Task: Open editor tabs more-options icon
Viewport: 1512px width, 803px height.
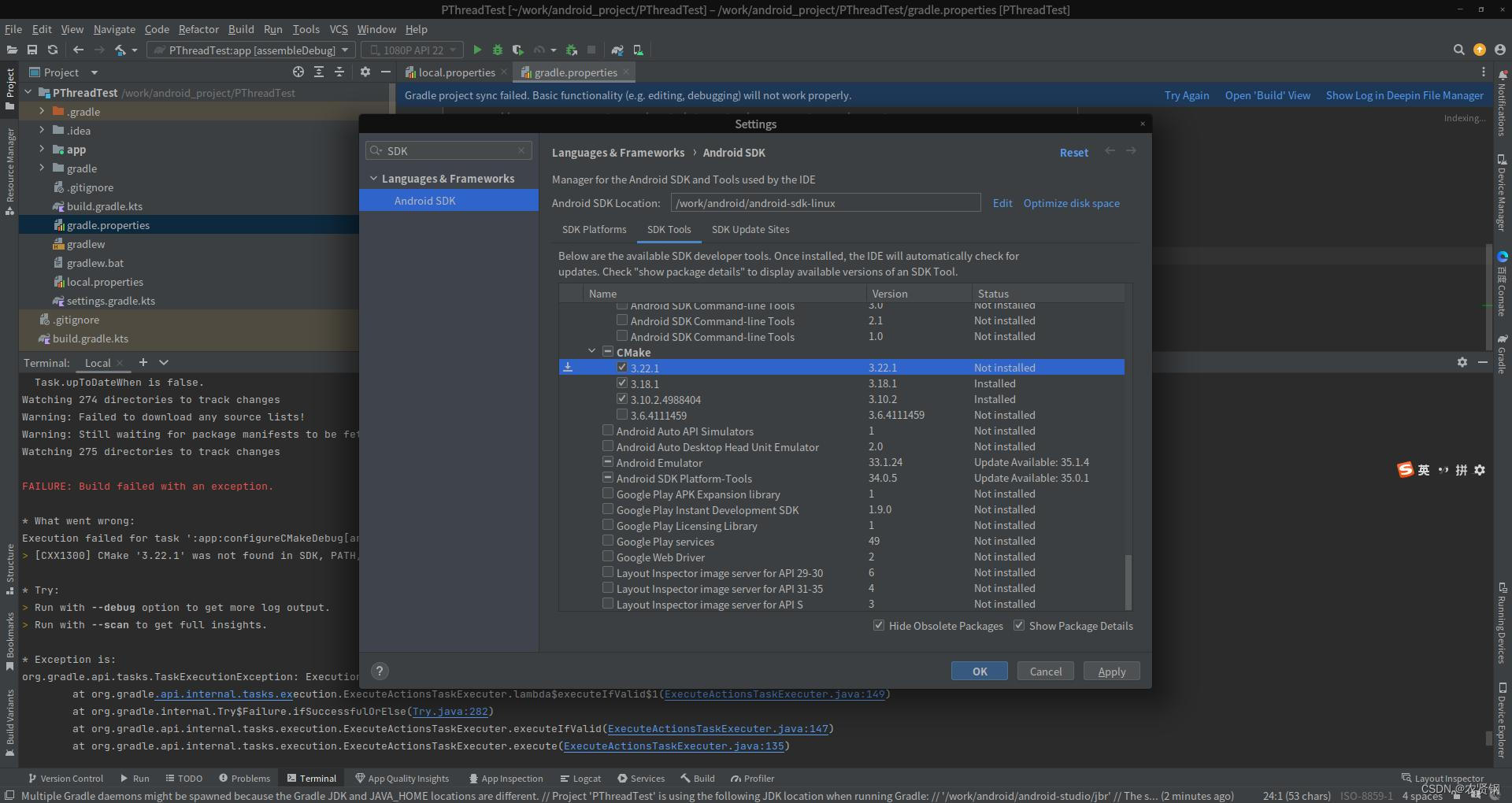Action: [1484, 72]
